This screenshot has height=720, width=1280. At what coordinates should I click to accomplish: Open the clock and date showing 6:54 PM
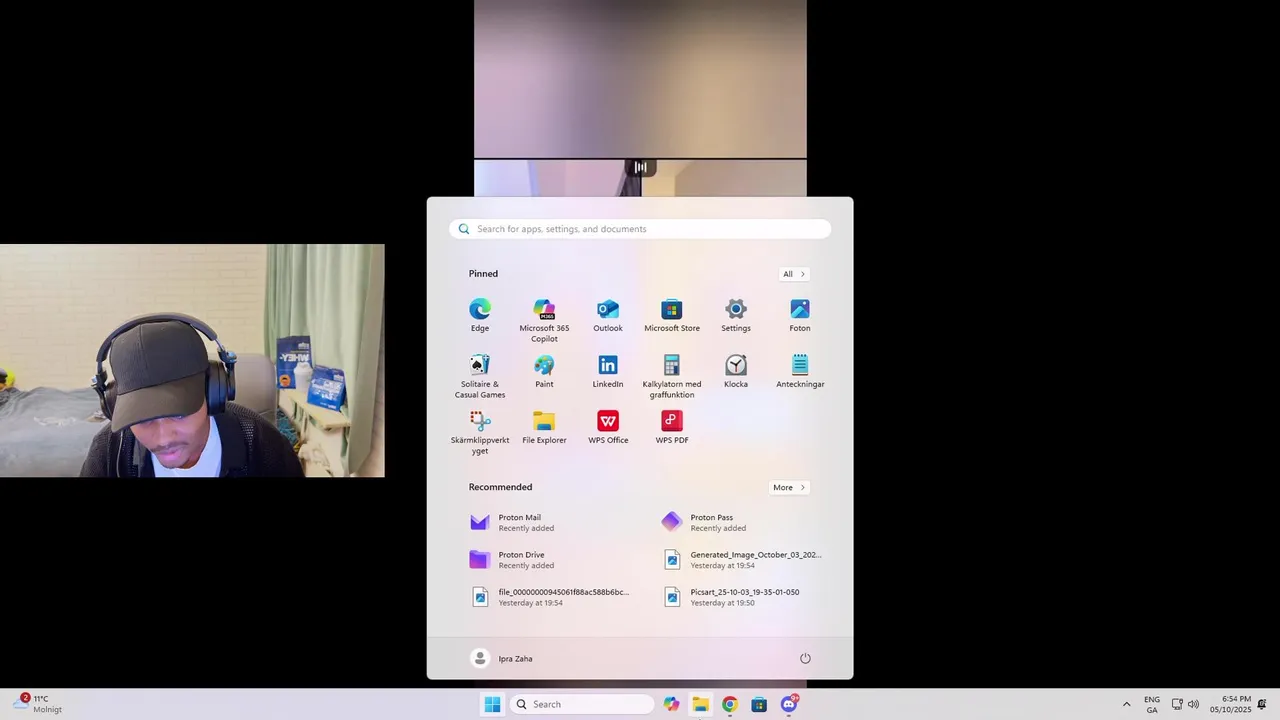1230,704
